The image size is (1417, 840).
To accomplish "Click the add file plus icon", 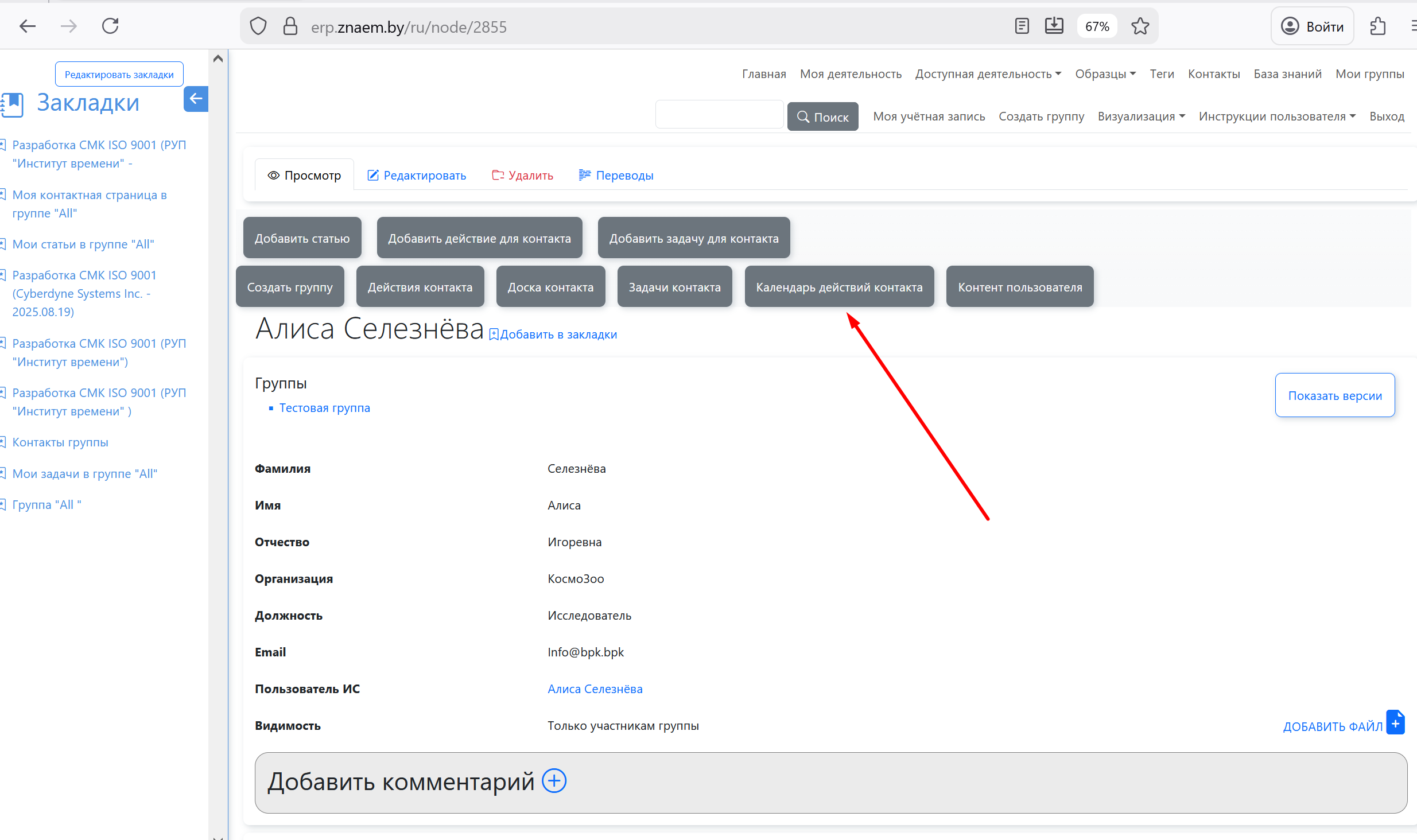I will coord(1395,722).
